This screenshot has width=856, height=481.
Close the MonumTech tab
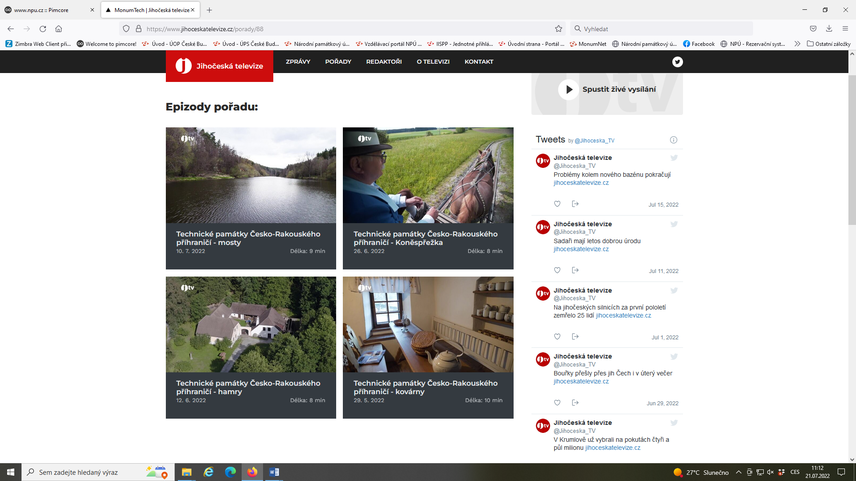click(x=192, y=10)
